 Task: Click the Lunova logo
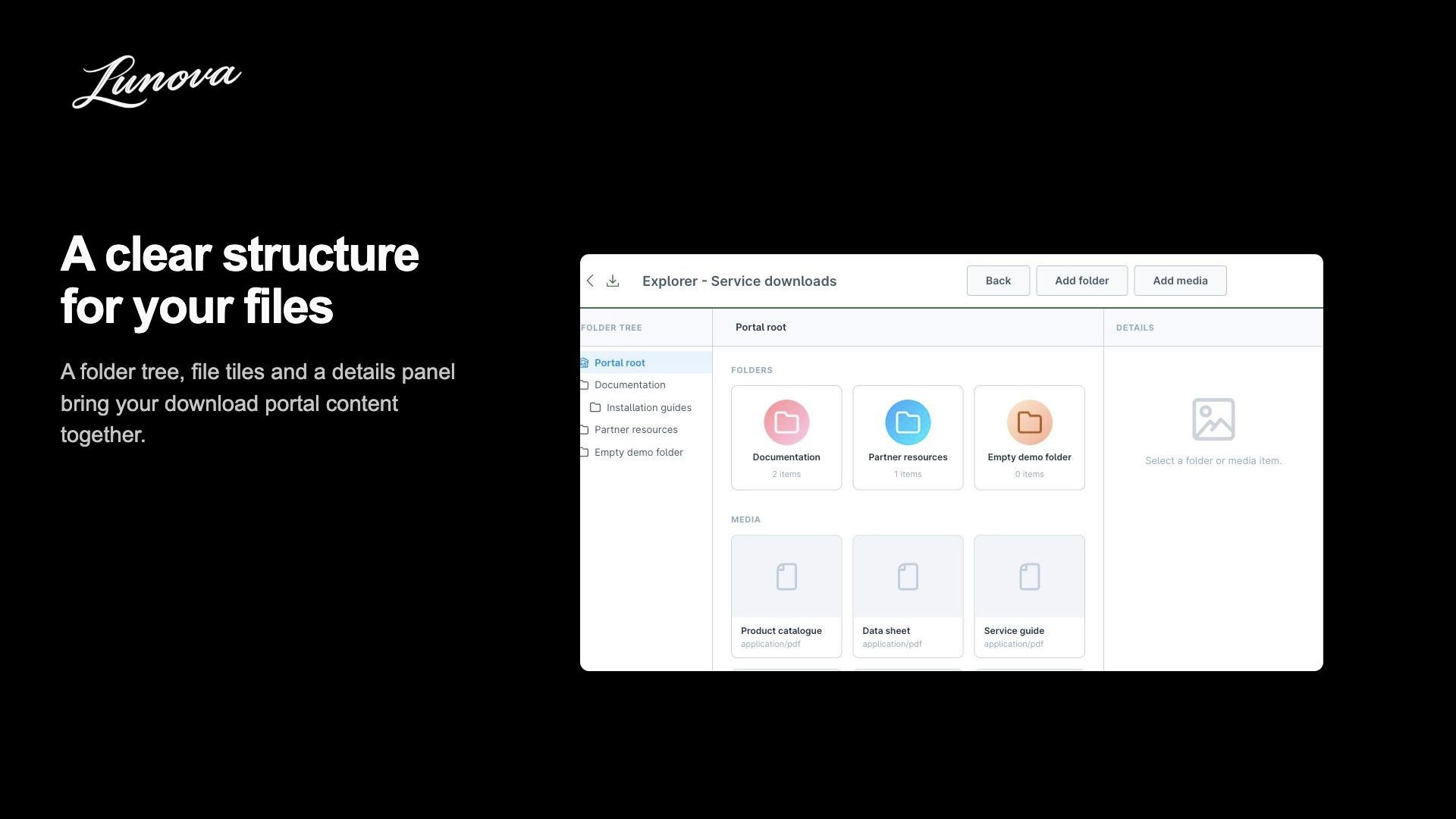(157, 82)
